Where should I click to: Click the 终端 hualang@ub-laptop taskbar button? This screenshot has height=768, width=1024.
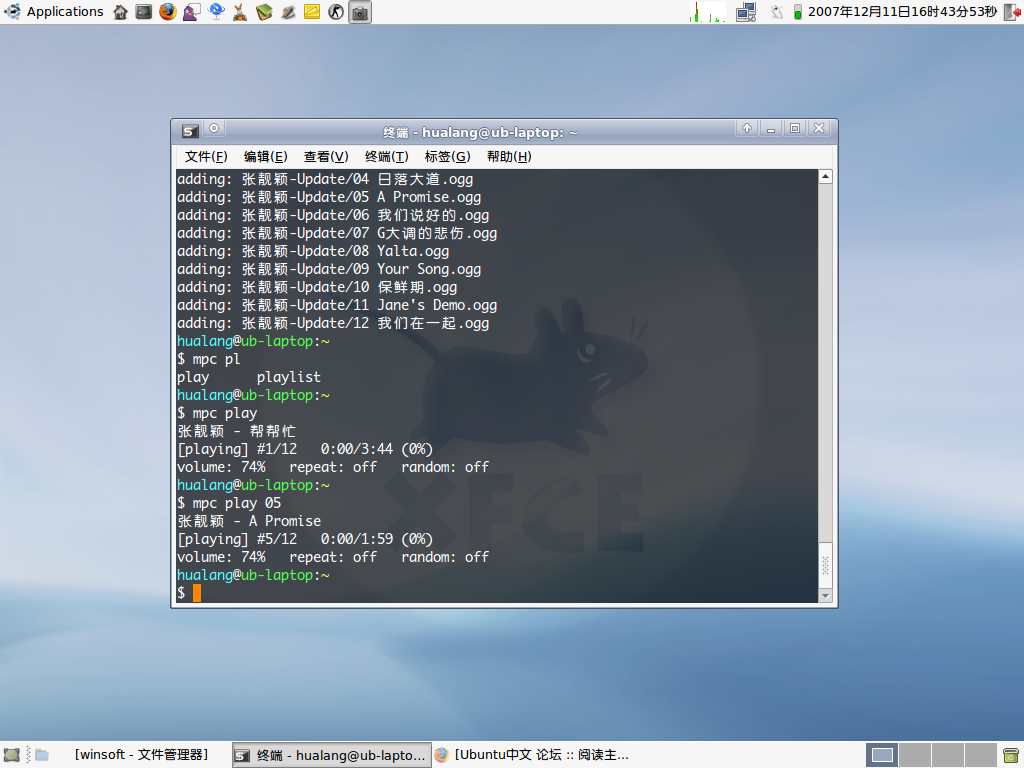332,755
